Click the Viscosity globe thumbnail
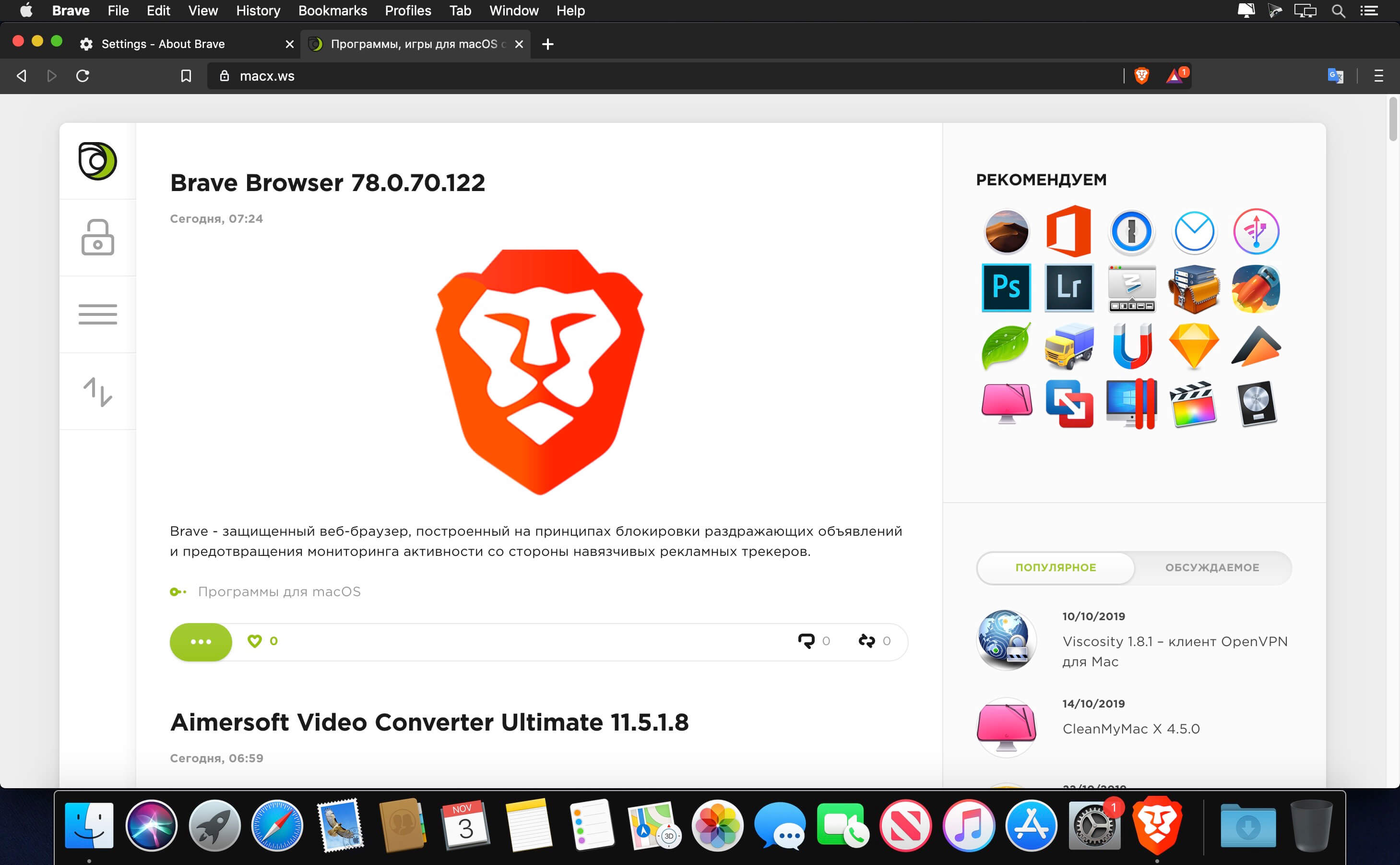 click(1006, 640)
